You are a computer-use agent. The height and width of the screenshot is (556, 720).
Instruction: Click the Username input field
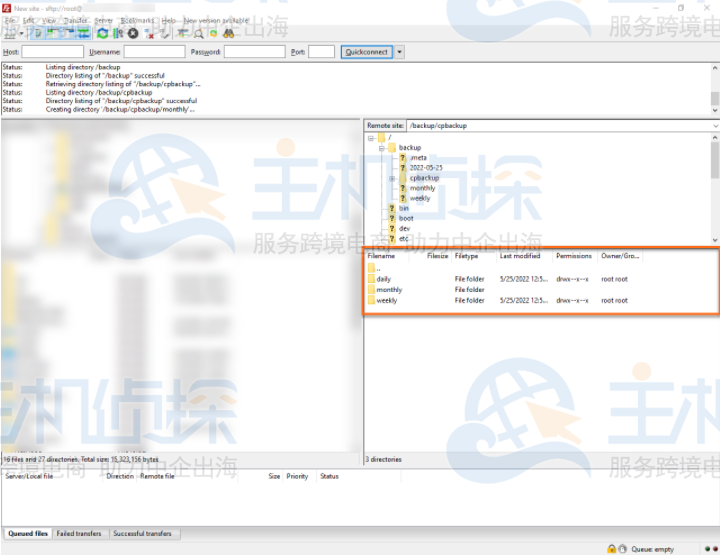154,52
